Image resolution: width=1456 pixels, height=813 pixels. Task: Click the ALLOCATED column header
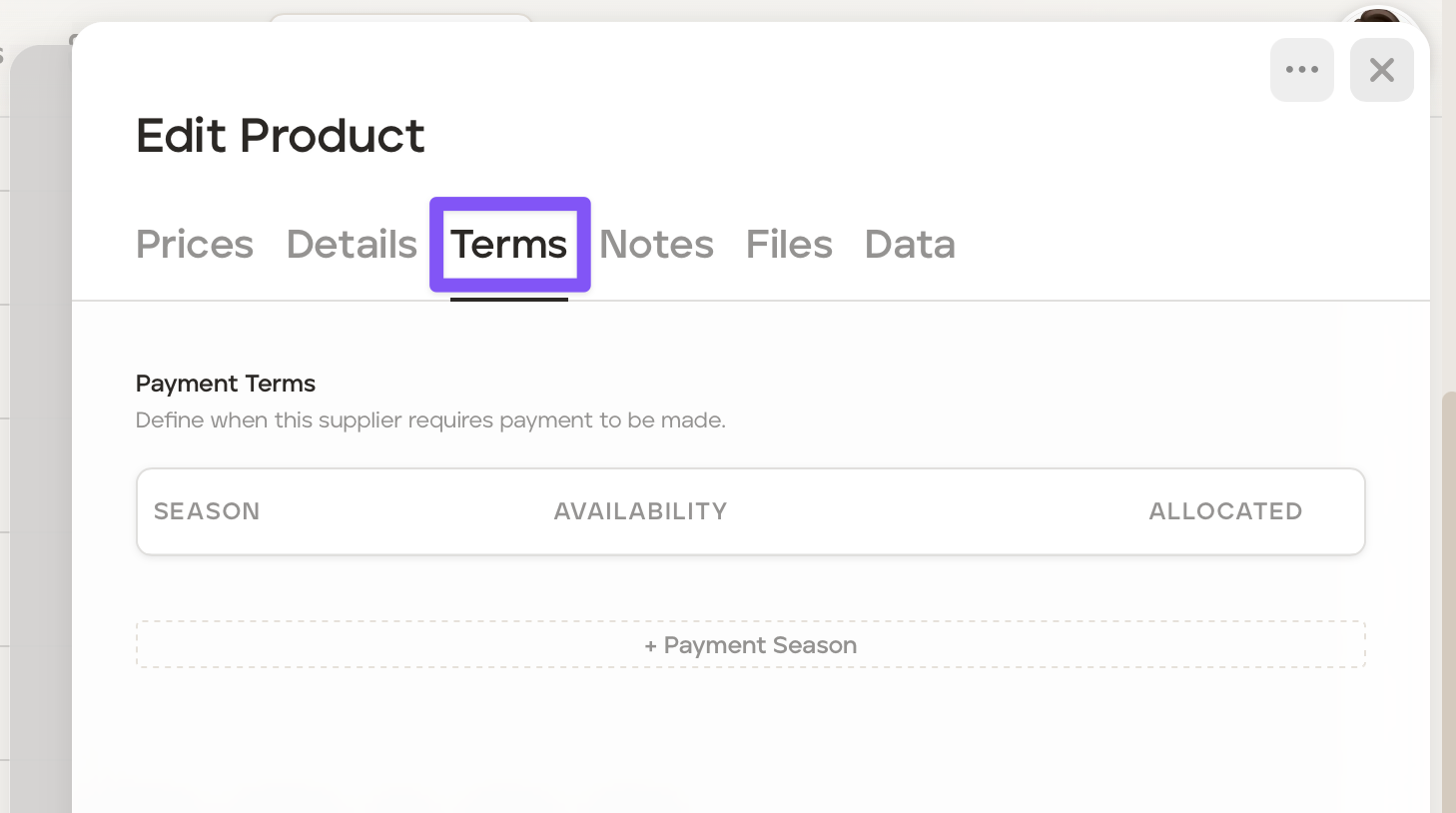[x=1225, y=511]
